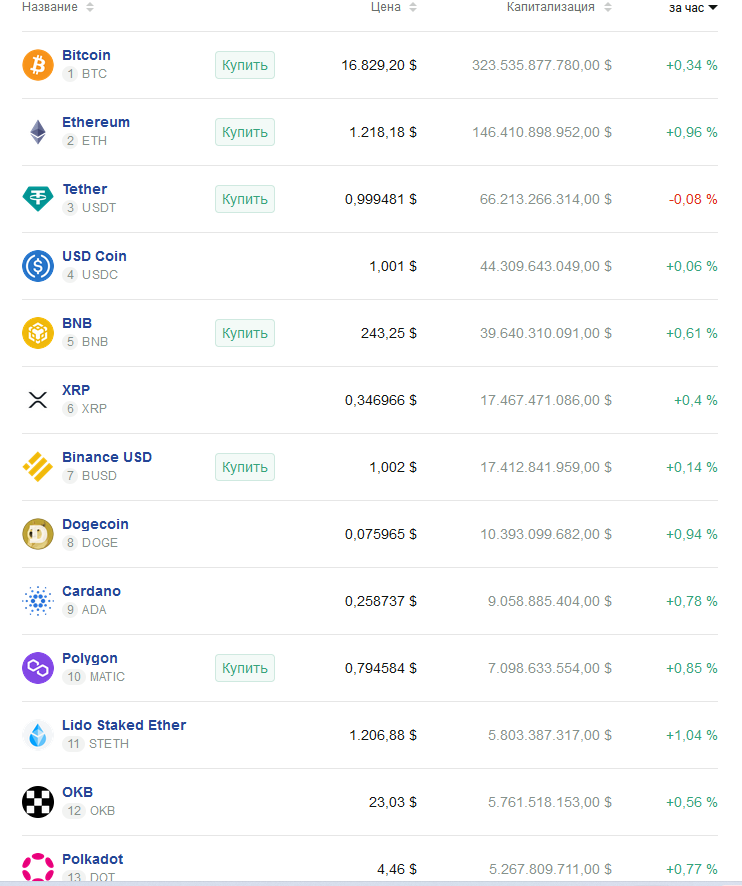Click the OKB checkered logo icon

click(x=38, y=802)
